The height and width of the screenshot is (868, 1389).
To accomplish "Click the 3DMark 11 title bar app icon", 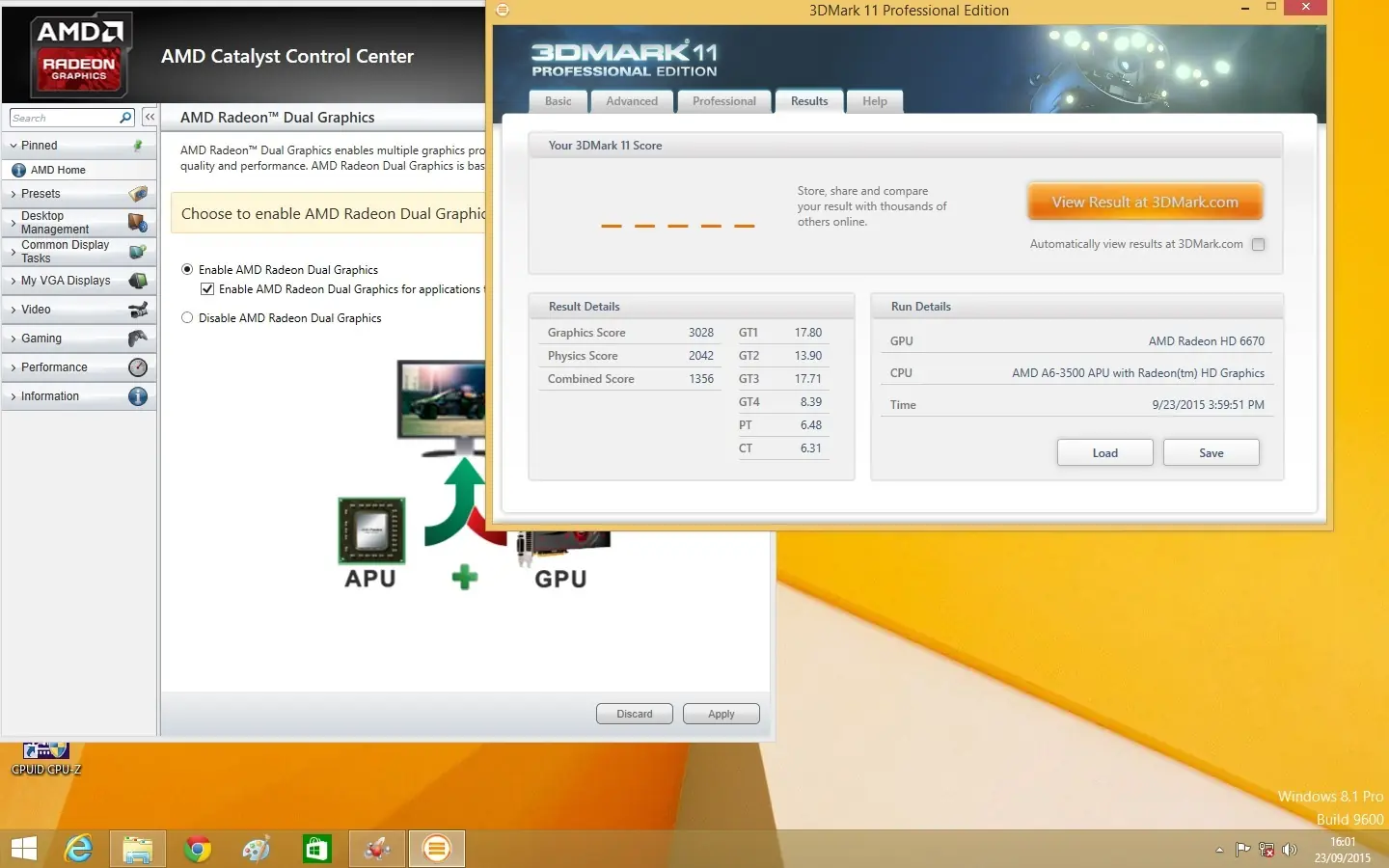I will pos(503,10).
